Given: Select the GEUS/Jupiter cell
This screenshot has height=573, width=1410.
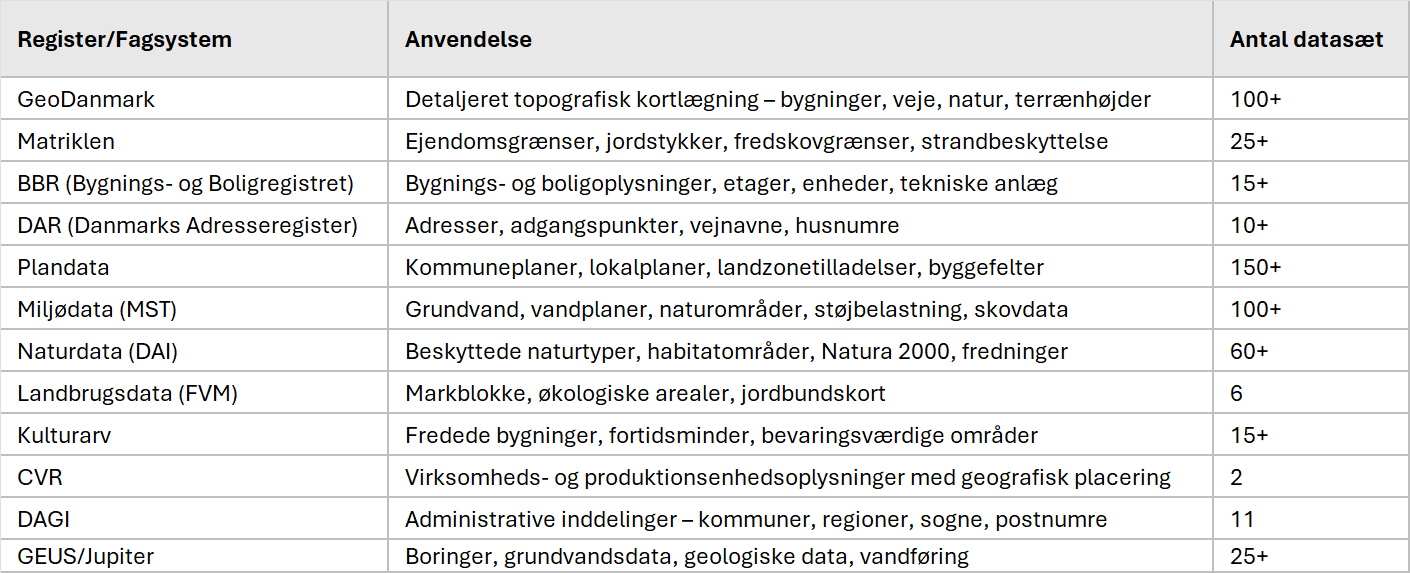Looking at the screenshot, I should click(x=86, y=556).
